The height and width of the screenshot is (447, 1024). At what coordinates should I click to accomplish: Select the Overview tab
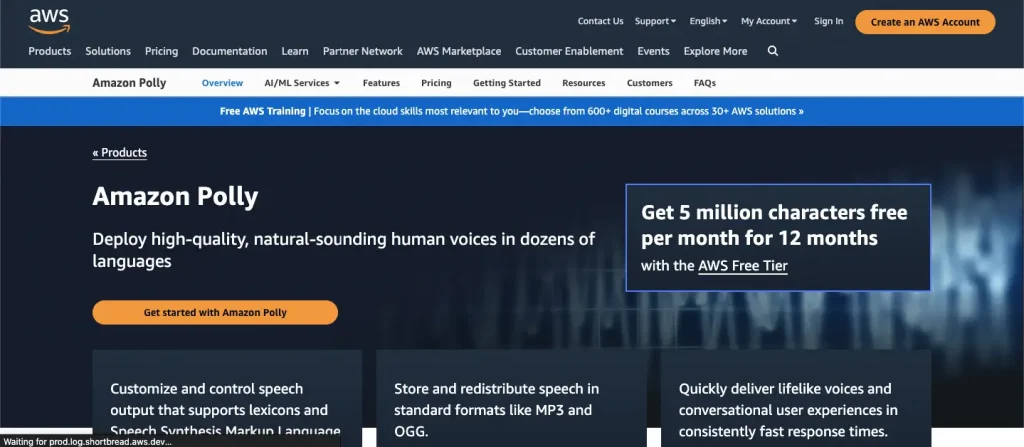click(222, 83)
